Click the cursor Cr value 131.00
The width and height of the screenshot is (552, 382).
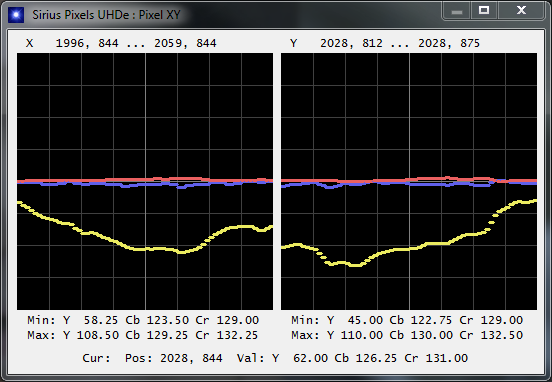coord(447,358)
